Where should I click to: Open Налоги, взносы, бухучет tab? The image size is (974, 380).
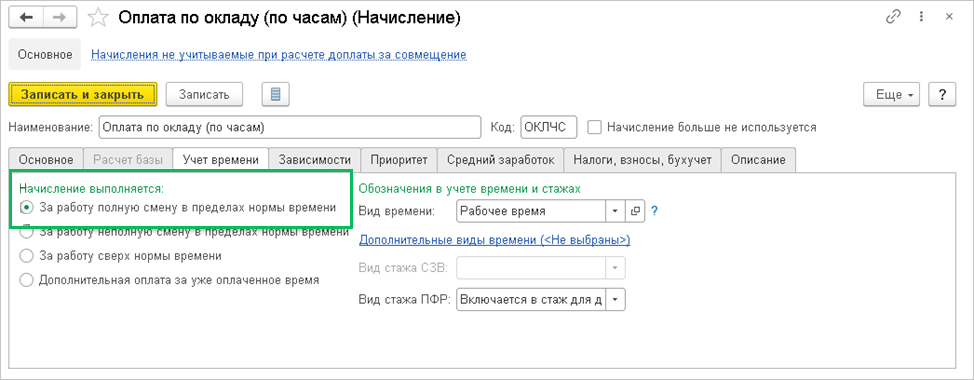click(642, 160)
